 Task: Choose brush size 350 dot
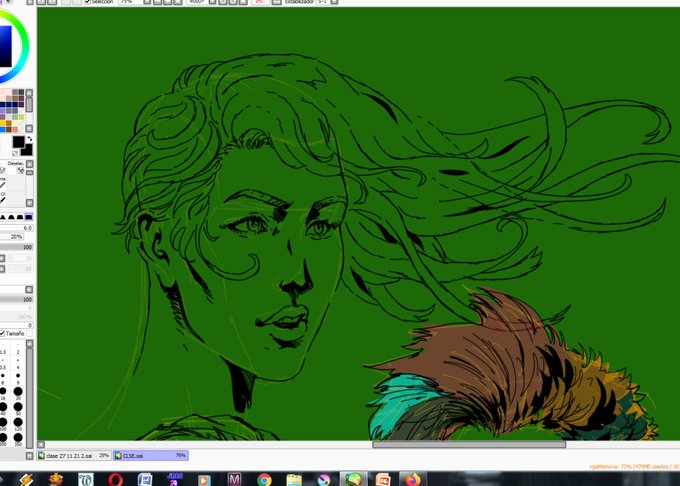pyautogui.click(x=18, y=438)
